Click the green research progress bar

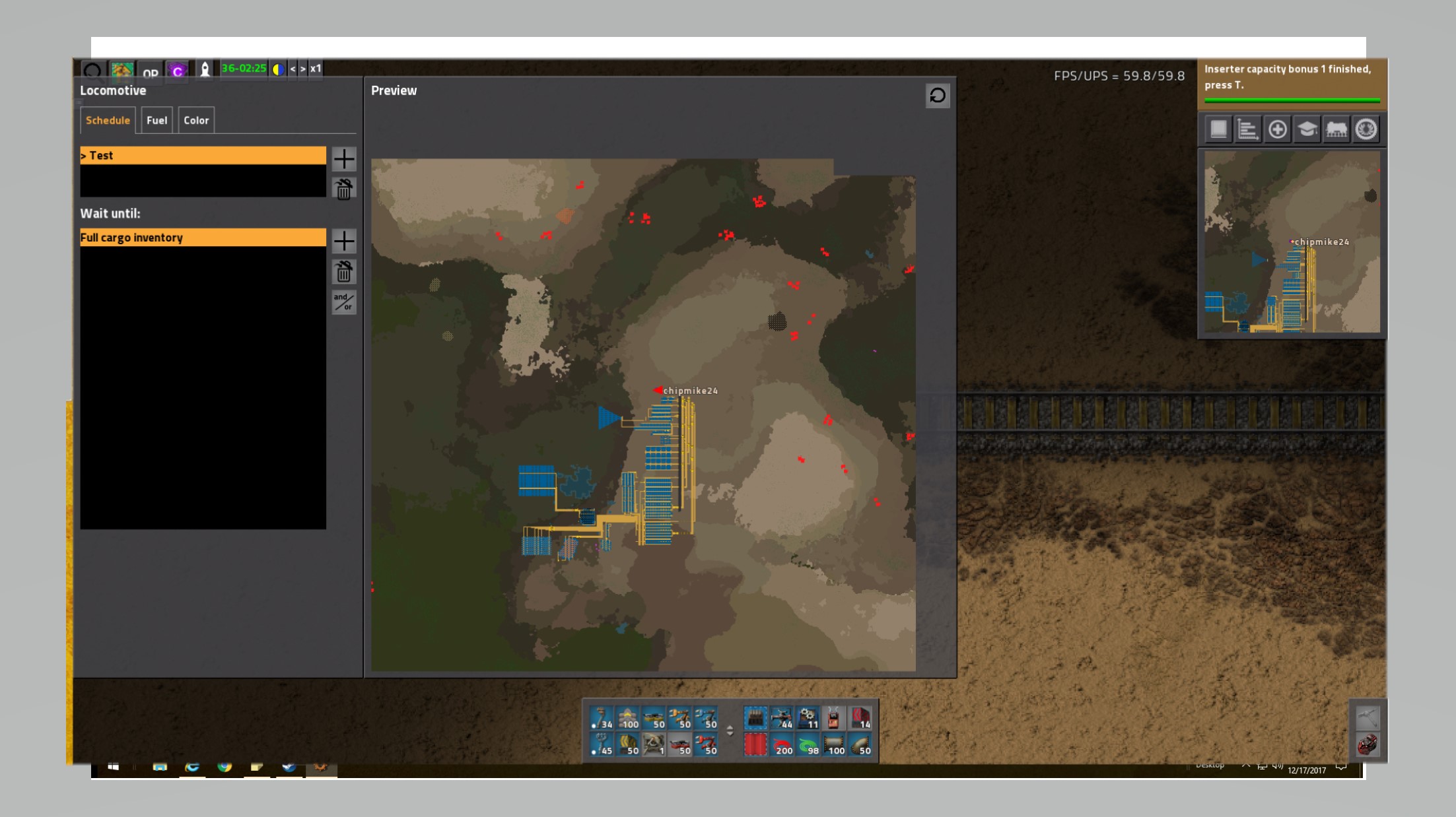coord(1292,100)
